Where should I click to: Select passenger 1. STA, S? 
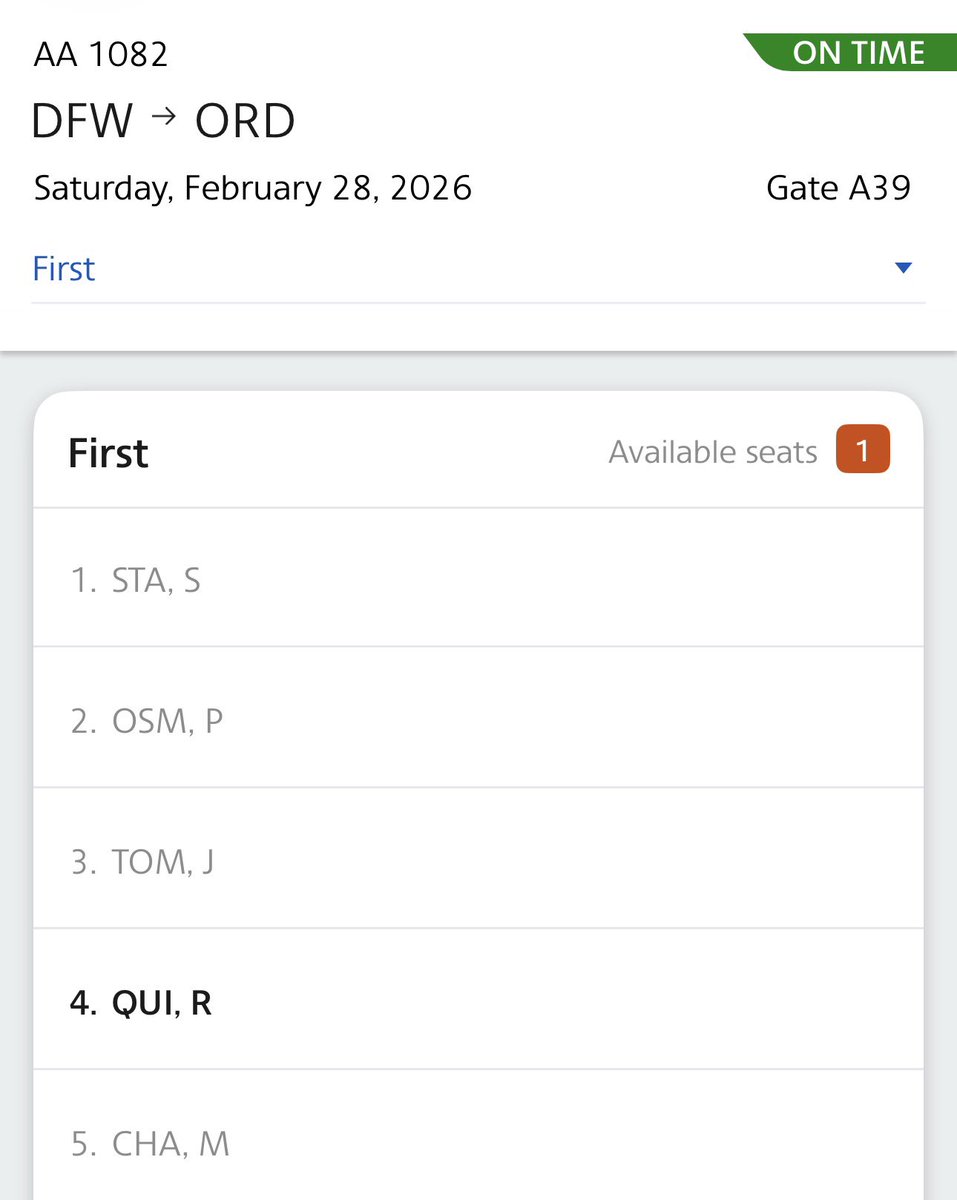click(478, 578)
